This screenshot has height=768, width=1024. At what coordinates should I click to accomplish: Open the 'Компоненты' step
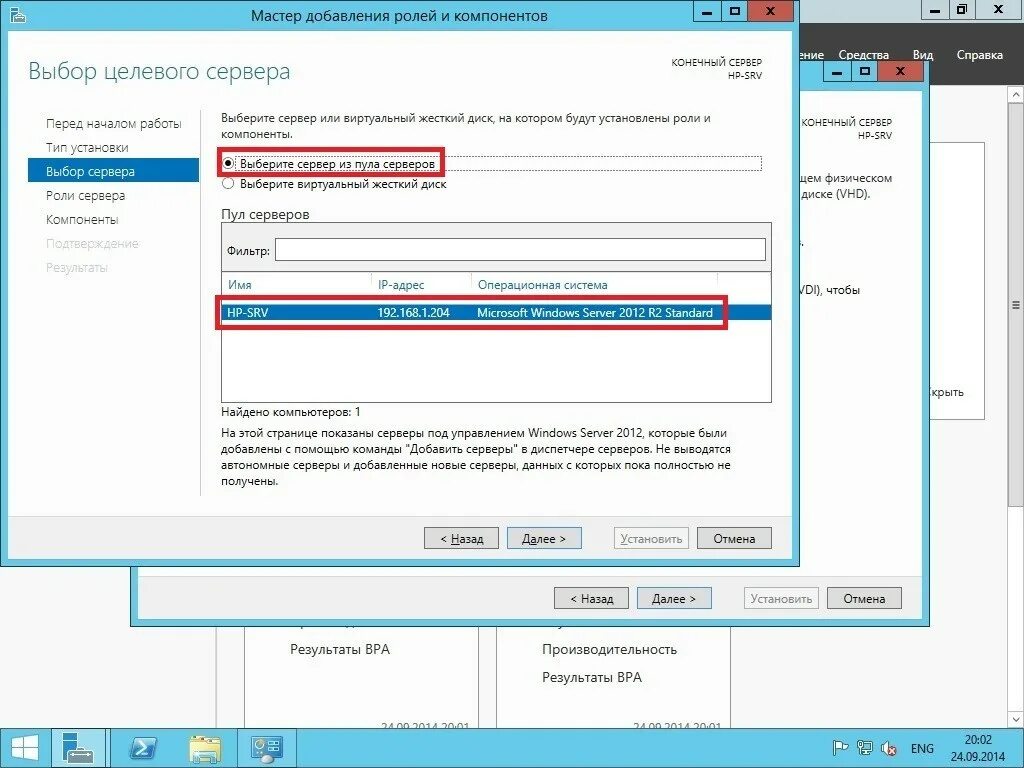click(x=82, y=219)
